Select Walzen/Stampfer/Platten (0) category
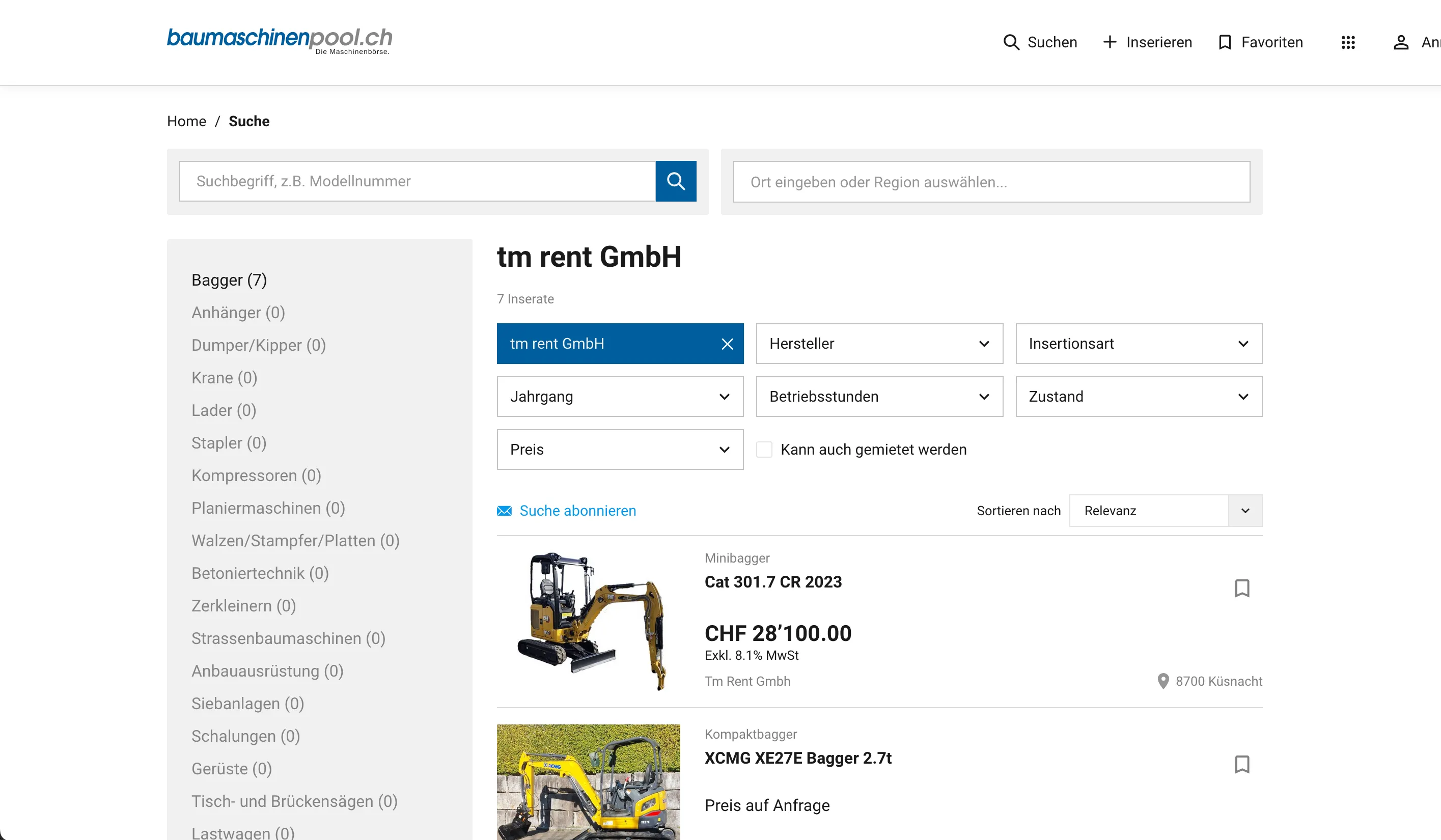 (296, 541)
